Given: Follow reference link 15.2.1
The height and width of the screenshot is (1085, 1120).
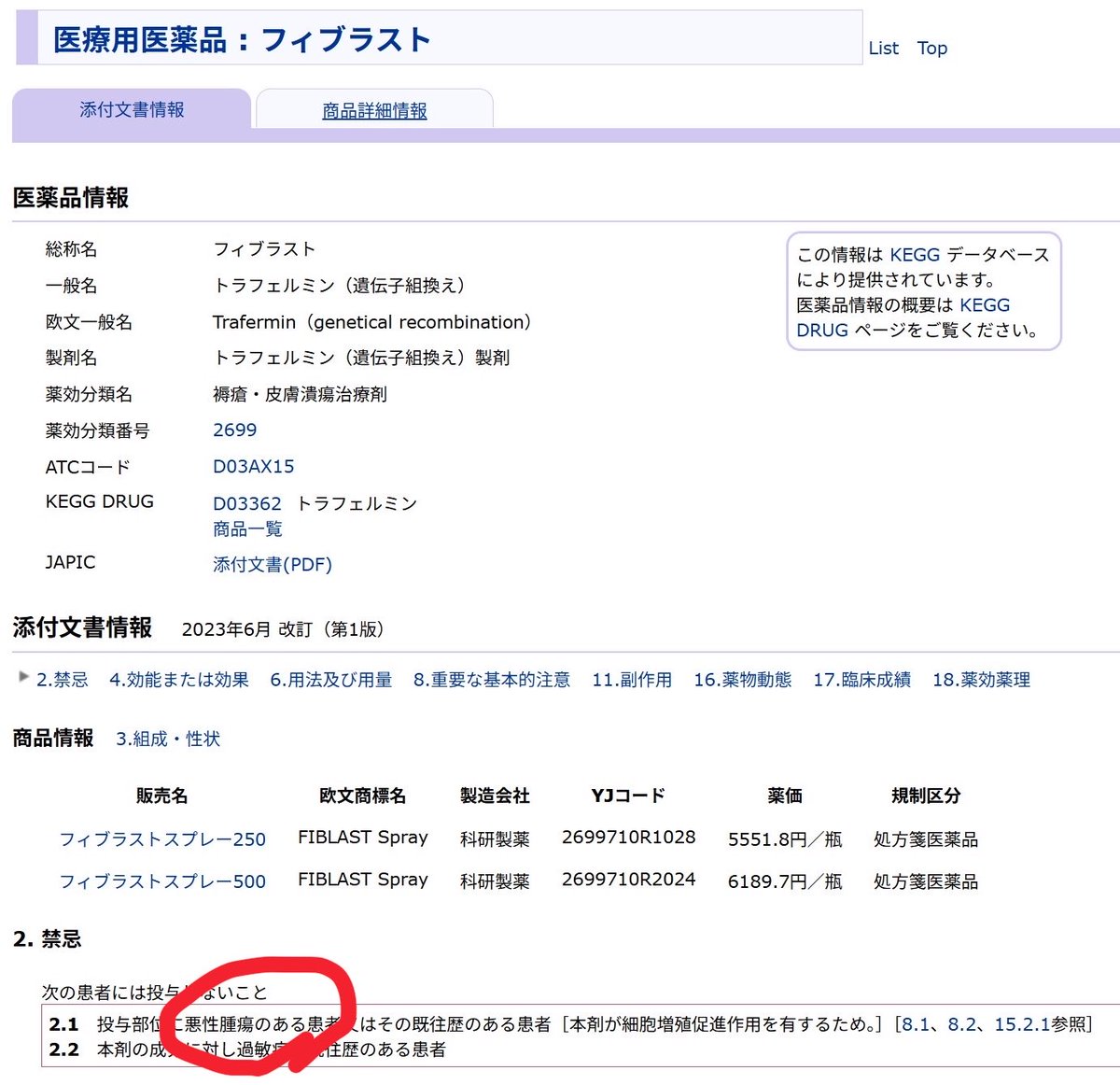Looking at the screenshot, I should 1022,1024.
